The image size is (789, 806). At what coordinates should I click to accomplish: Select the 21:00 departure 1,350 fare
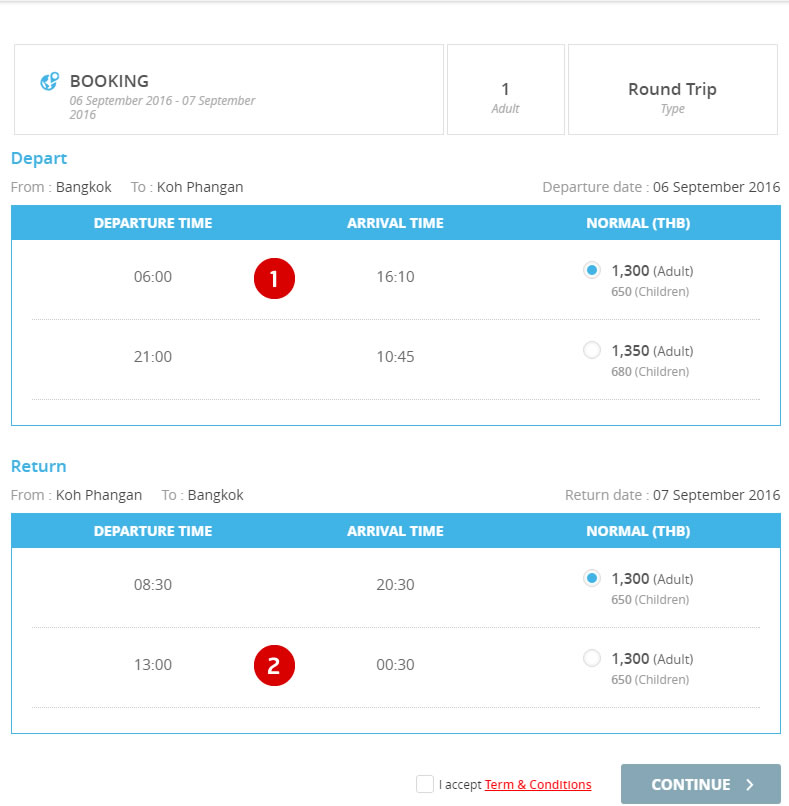592,350
